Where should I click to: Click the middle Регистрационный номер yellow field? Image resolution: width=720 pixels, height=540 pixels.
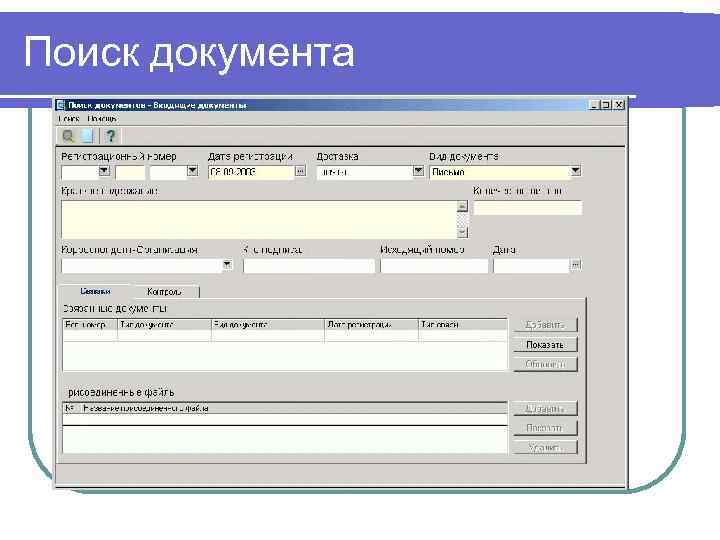[130, 172]
